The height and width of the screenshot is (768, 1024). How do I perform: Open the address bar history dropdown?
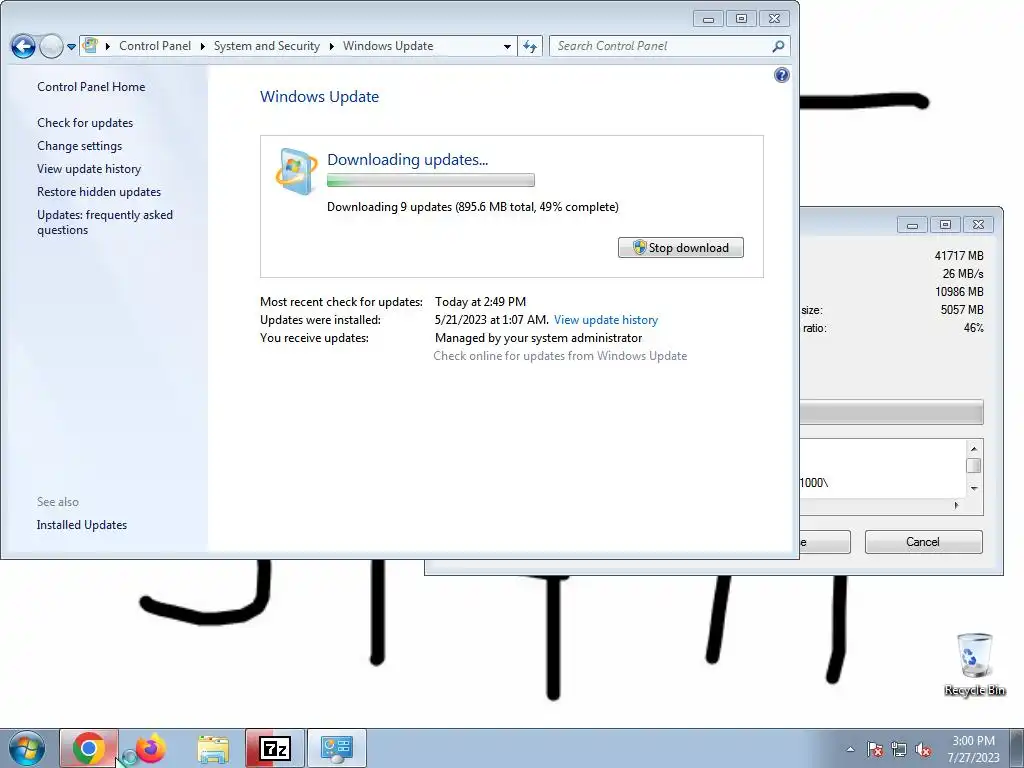507,46
